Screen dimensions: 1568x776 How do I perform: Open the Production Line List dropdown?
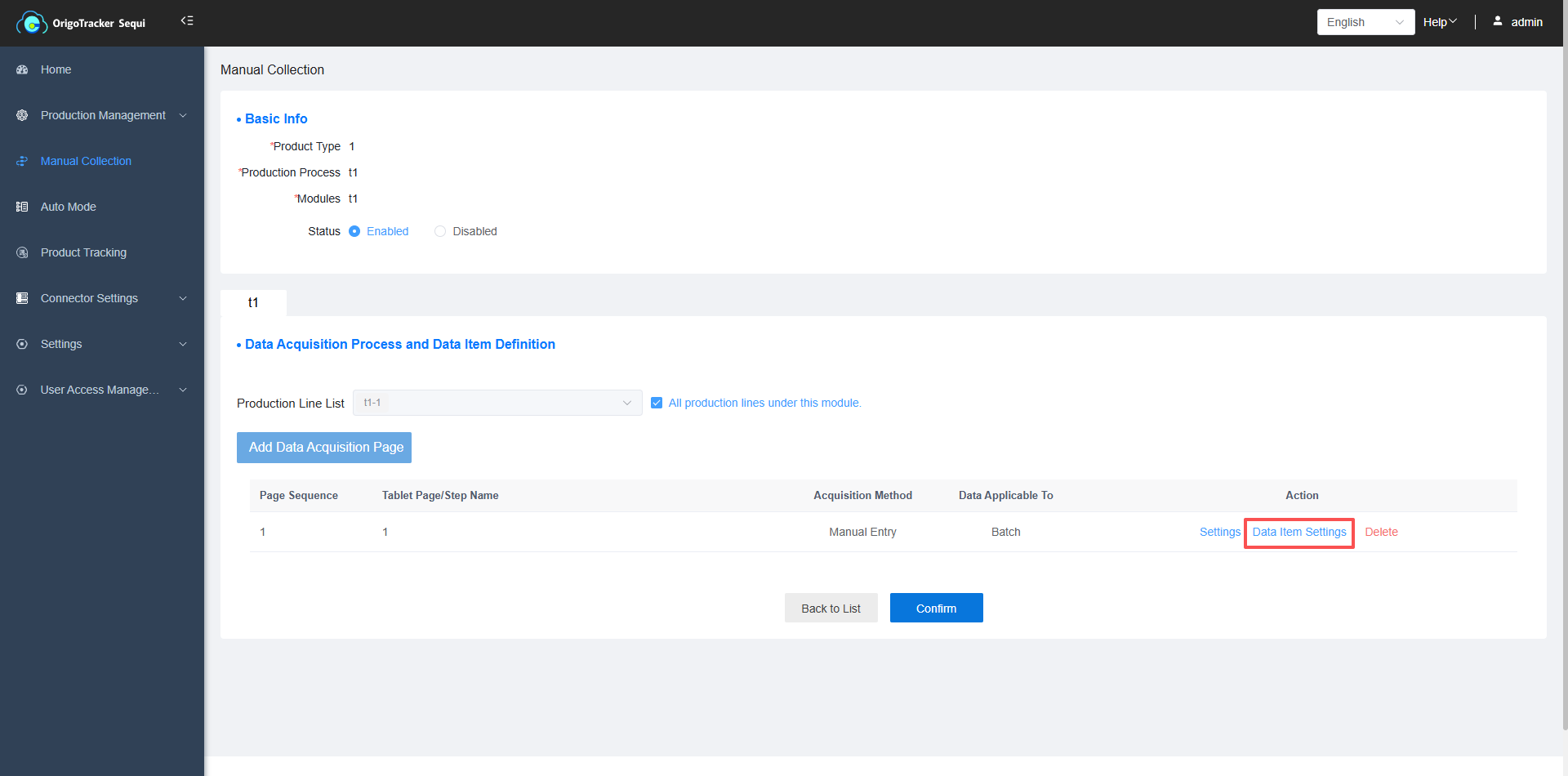tap(497, 403)
